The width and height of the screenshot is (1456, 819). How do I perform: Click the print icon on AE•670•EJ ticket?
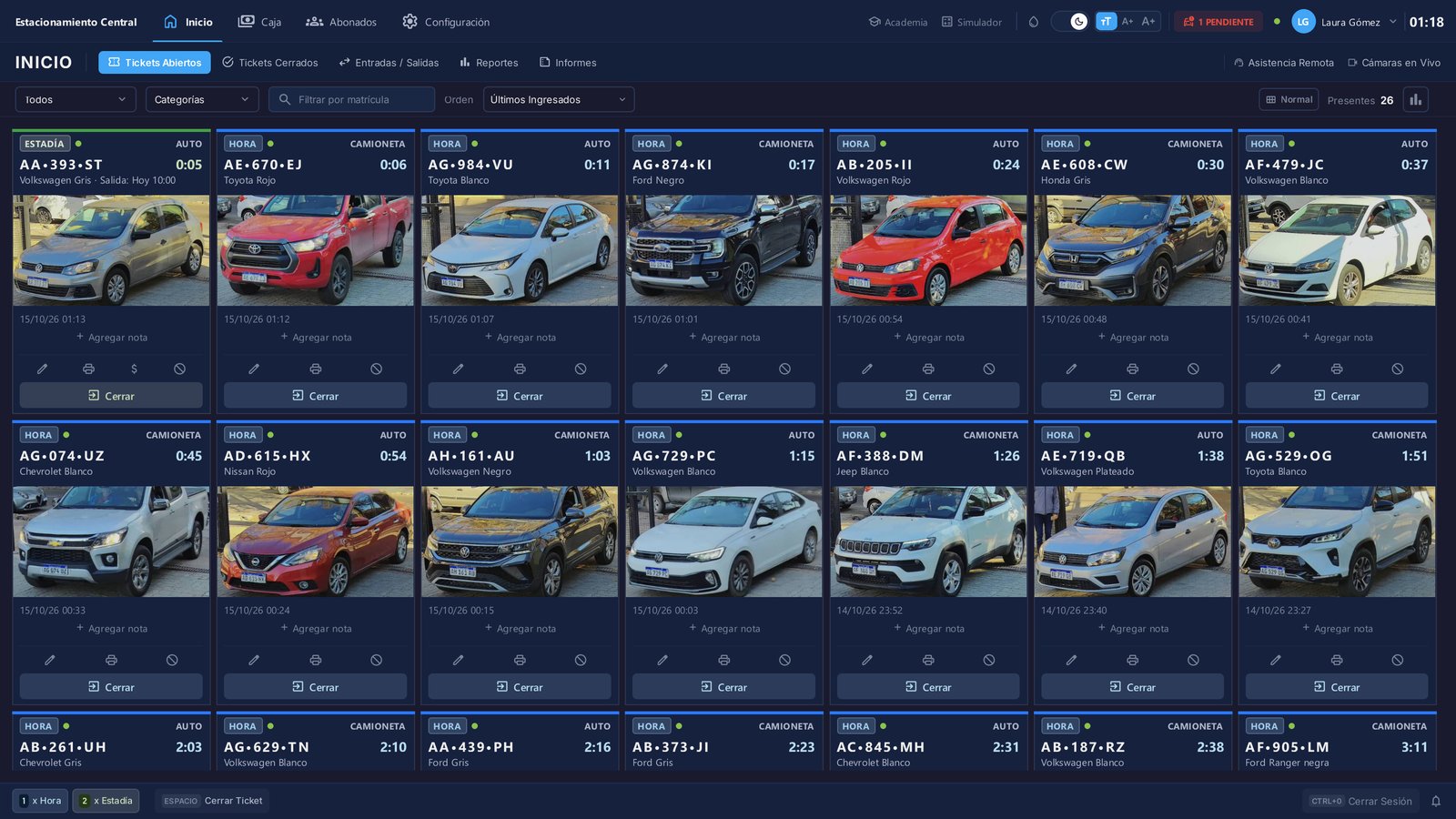click(x=315, y=369)
